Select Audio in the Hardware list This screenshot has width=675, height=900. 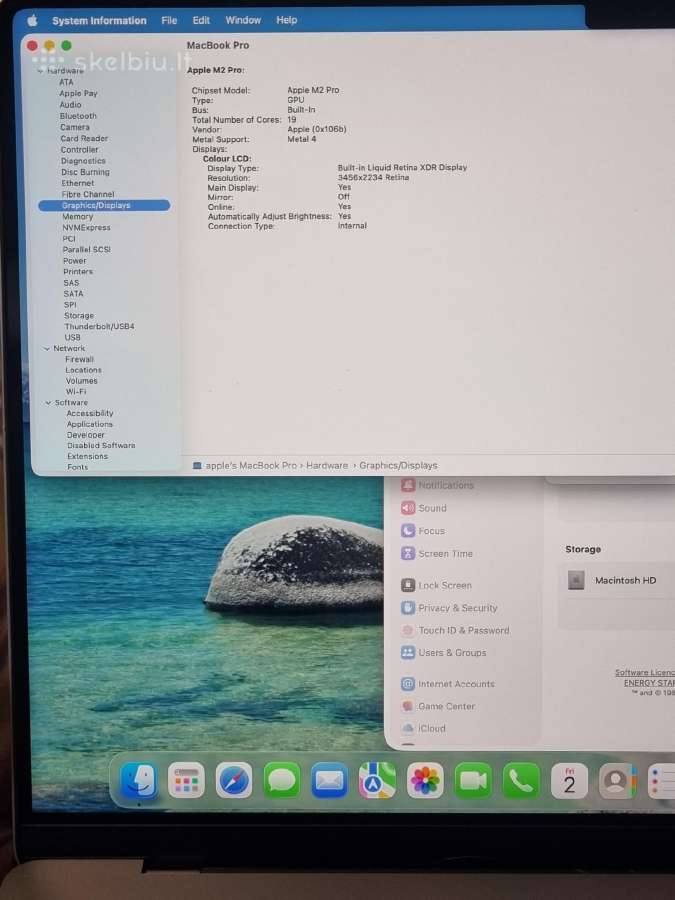coord(70,104)
